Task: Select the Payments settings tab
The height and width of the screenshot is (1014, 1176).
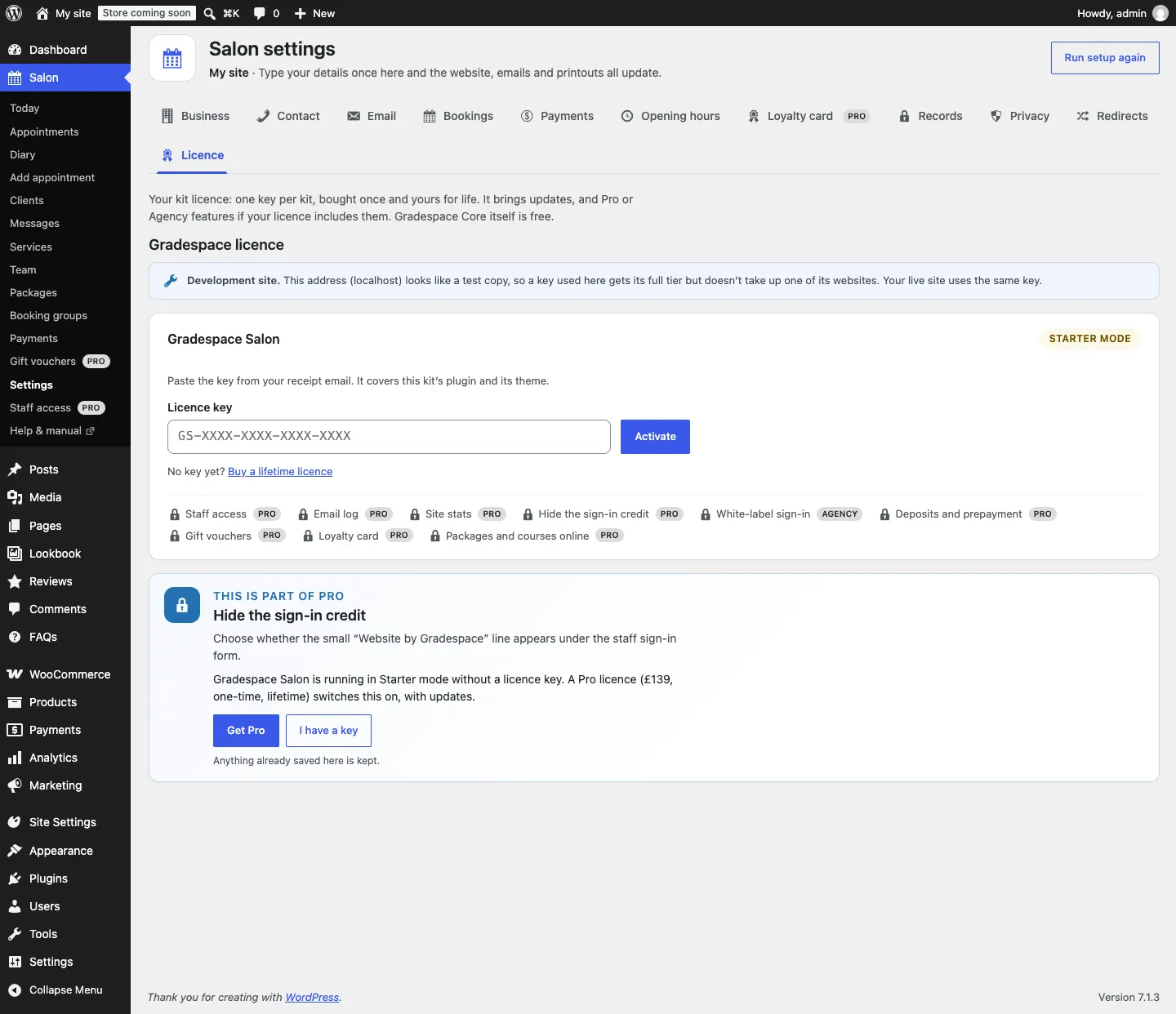Action: (557, 116)
